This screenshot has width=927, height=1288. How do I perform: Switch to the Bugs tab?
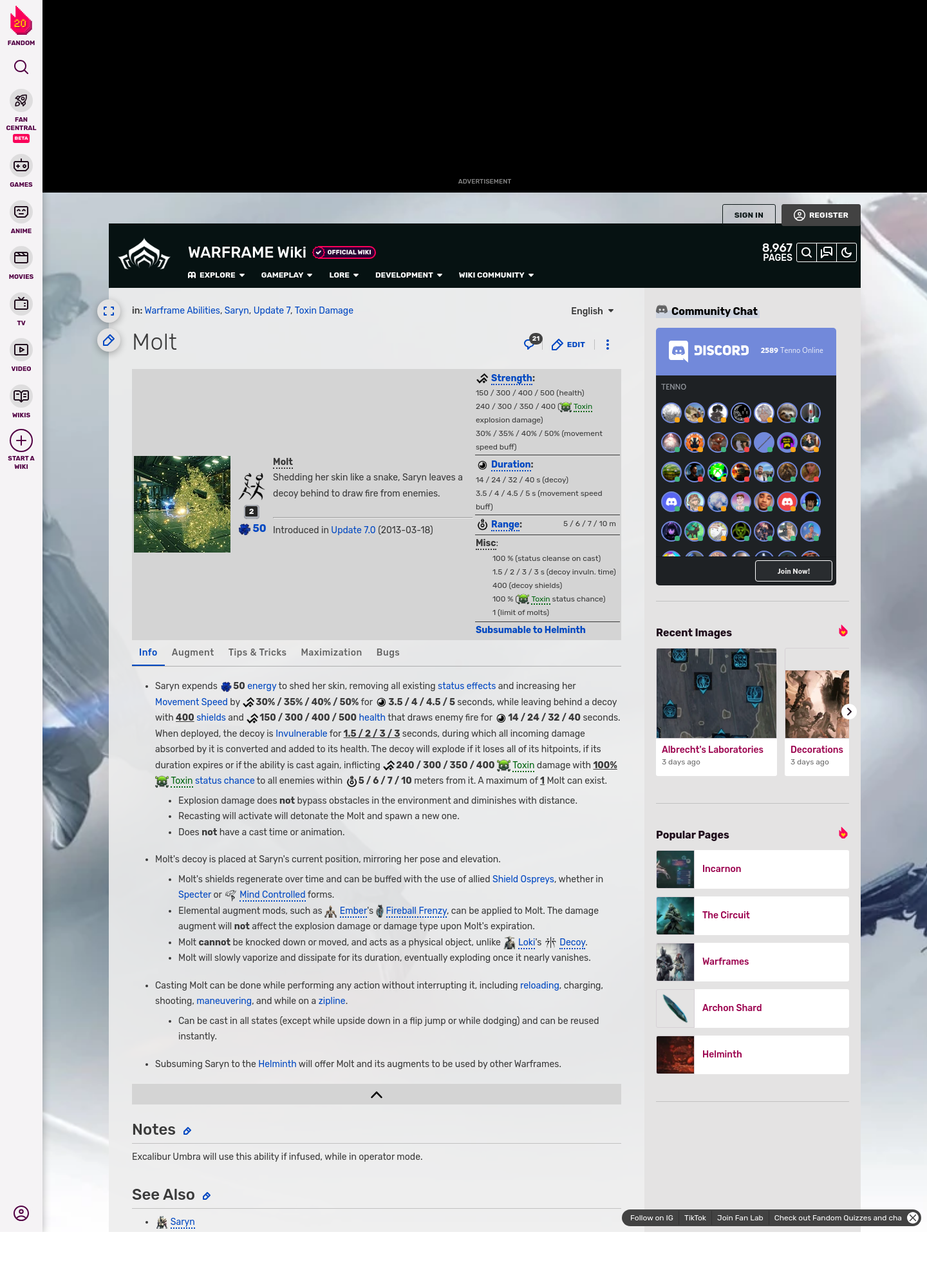click(x=388, y=652)
